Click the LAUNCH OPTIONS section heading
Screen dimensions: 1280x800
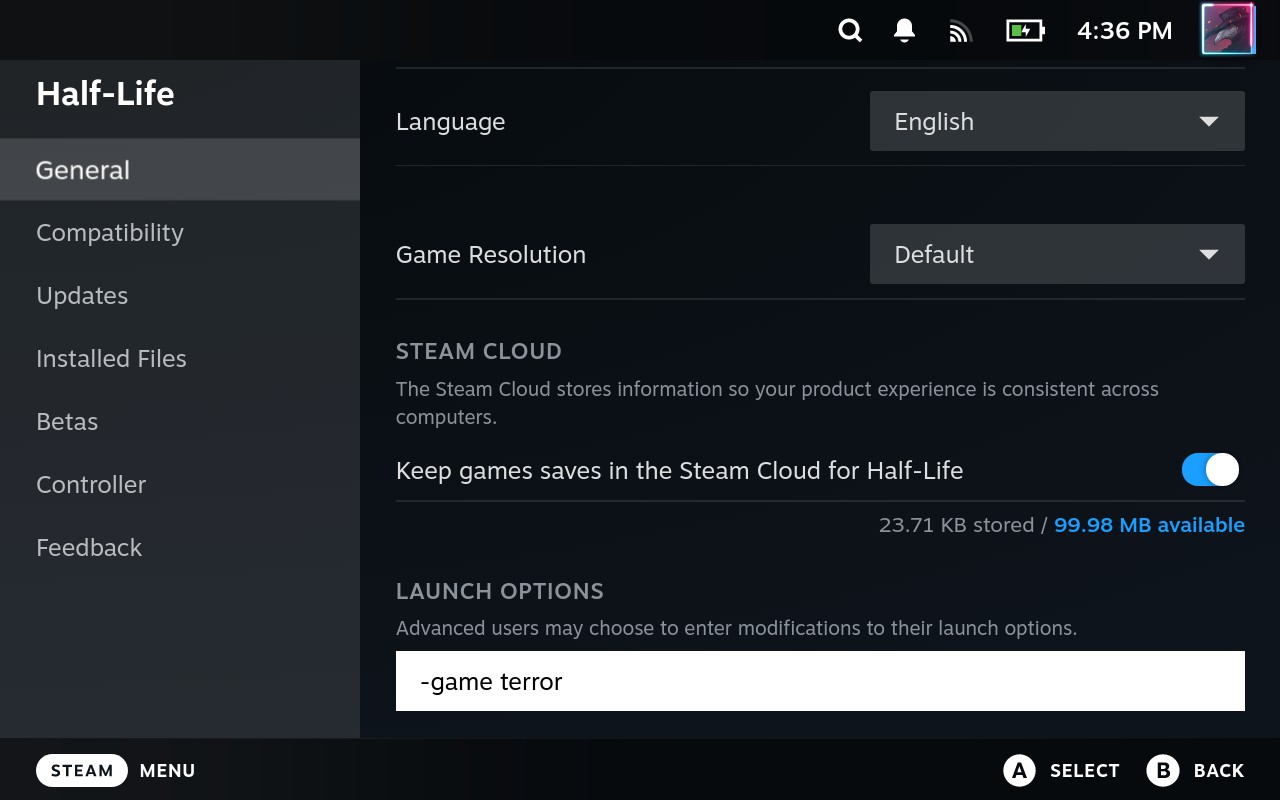point(500,591)
